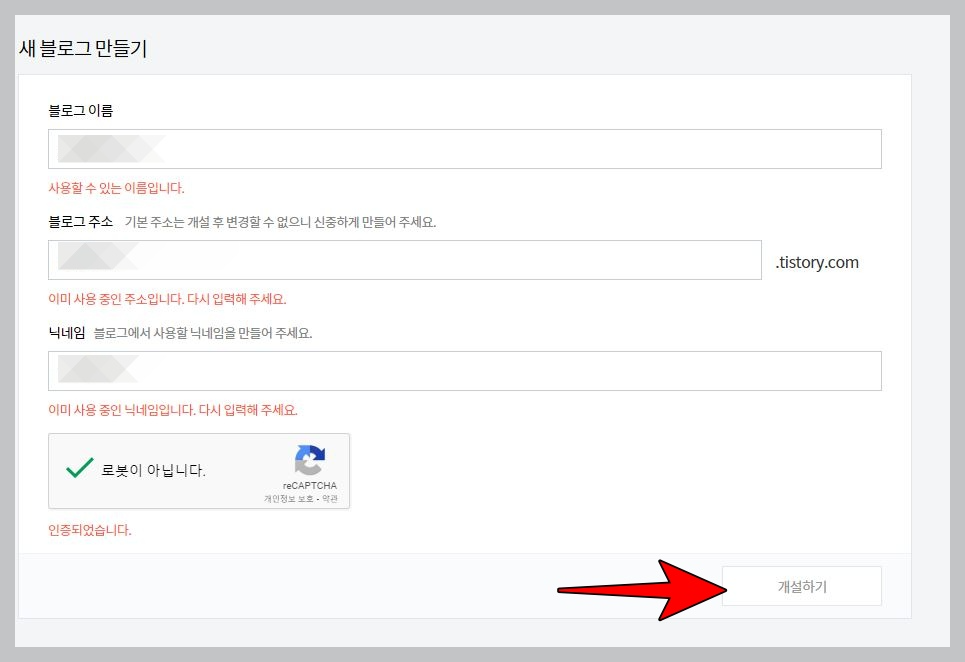Click the 닉네임 input field

pos(465,370)
